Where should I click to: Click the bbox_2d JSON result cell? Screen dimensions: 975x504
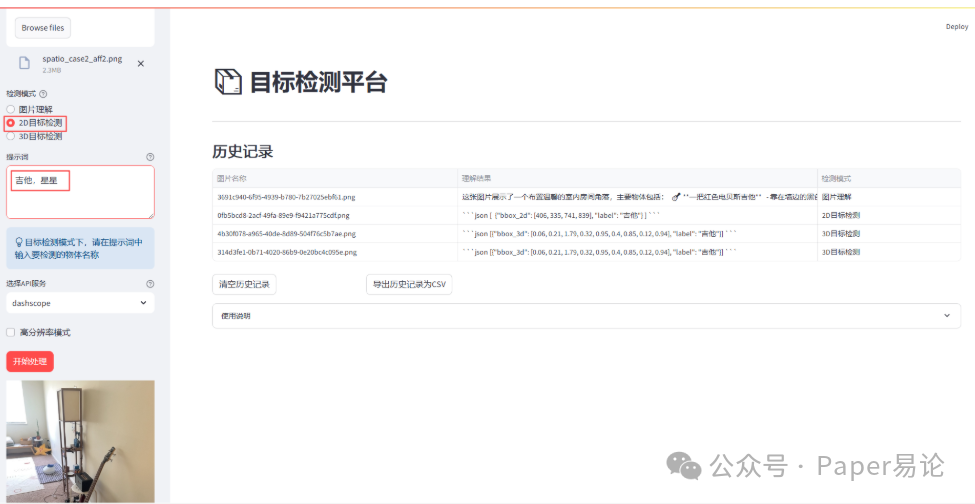pos(637,216)
